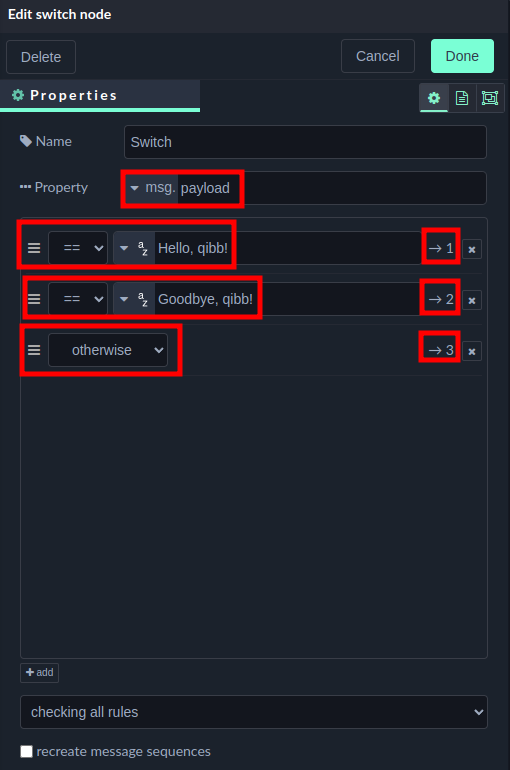Open the node description document icon
The width and height of the screenshot is (510, 770).
click(462, 98)
